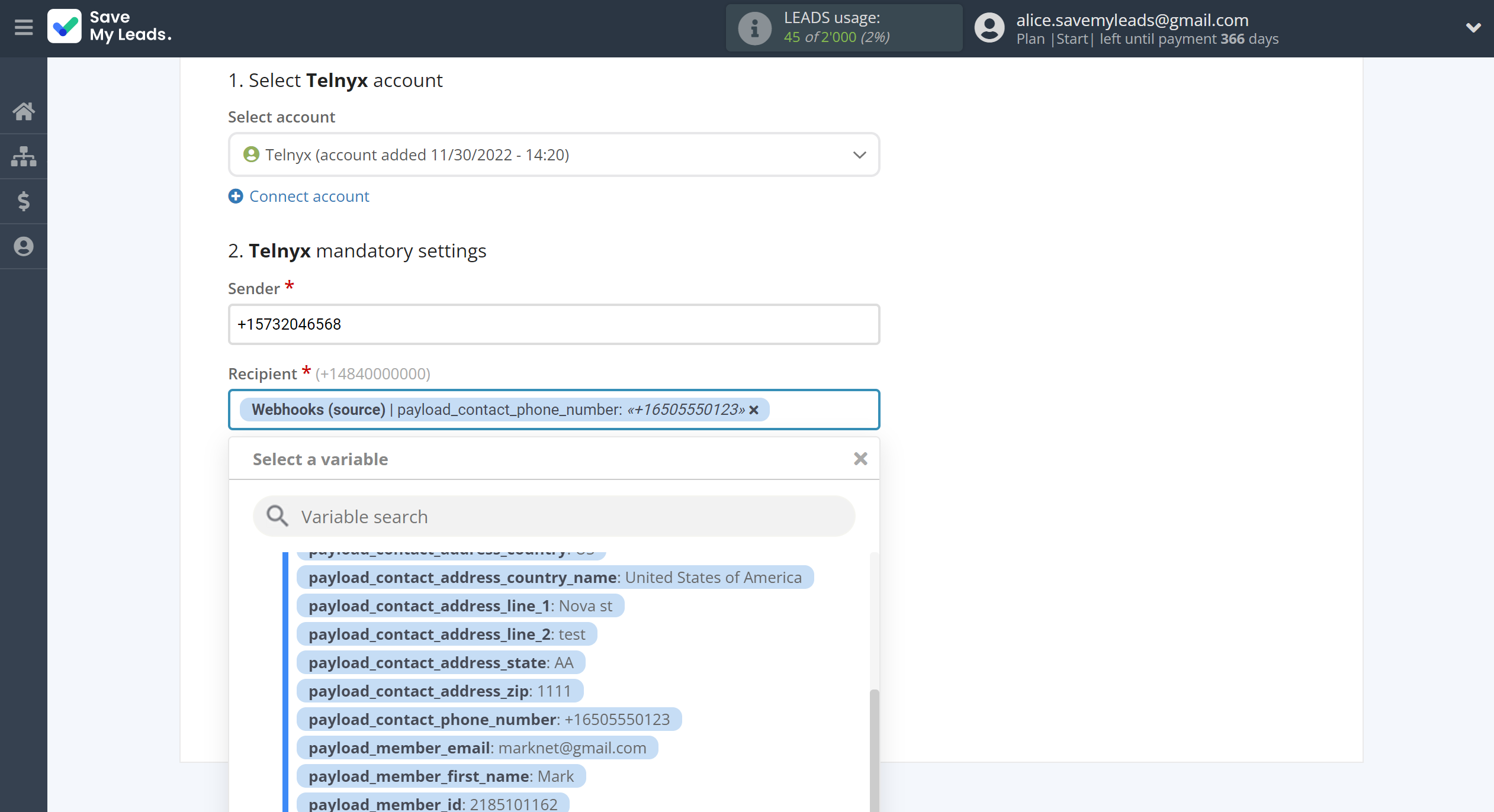
Task: Select variable payload_contact_address_line_2
Action: coord(446,634)
